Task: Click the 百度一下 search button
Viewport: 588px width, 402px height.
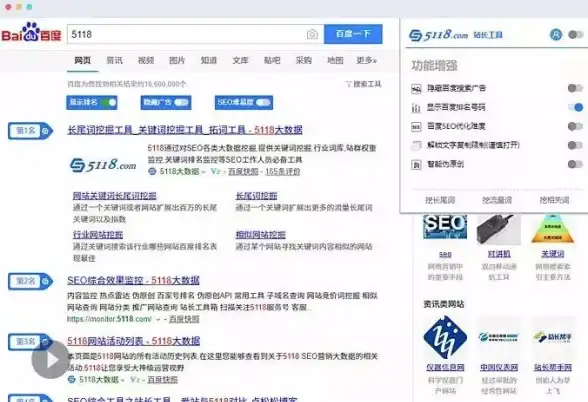Action: click(353, 34)
